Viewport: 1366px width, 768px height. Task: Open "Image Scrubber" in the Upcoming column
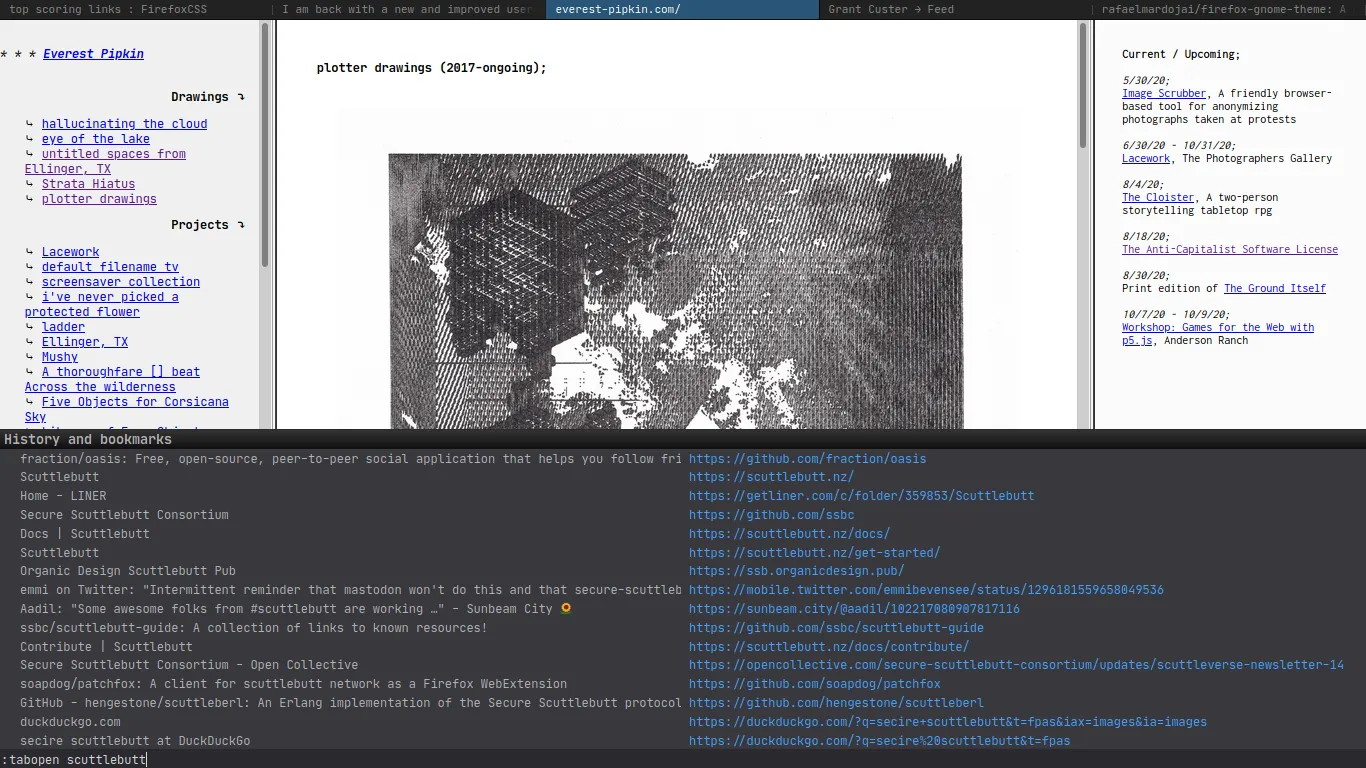click(1164, 93)
